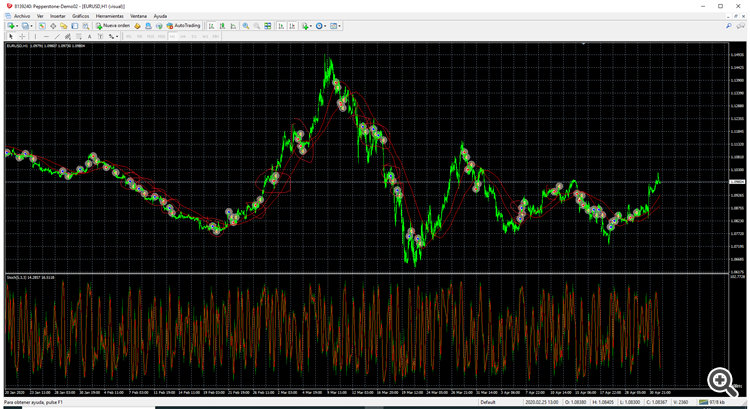Open new chart dropdown arrow
The width and height of the screenshot is (750, 409).
(17, 26)
